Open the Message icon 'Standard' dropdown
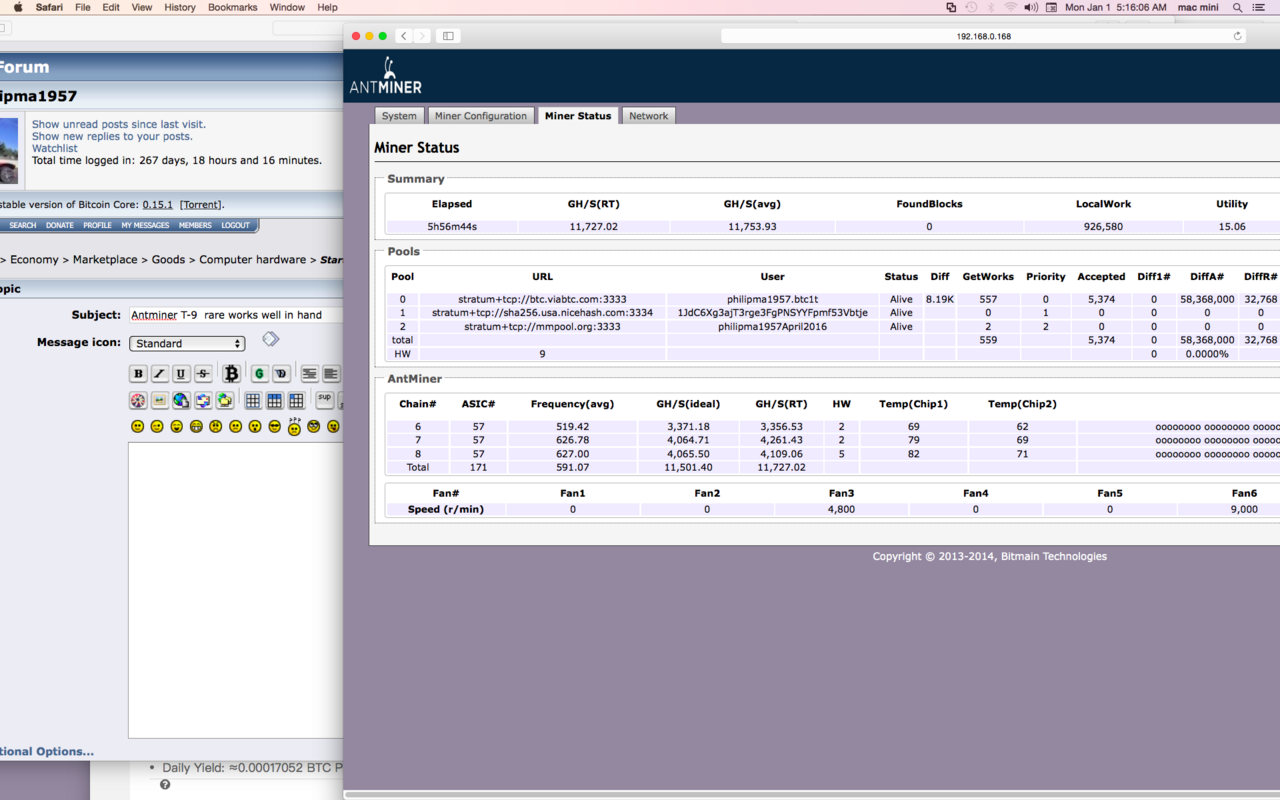This screenshot has width=1280, height=800. click(x=187, y=343)
